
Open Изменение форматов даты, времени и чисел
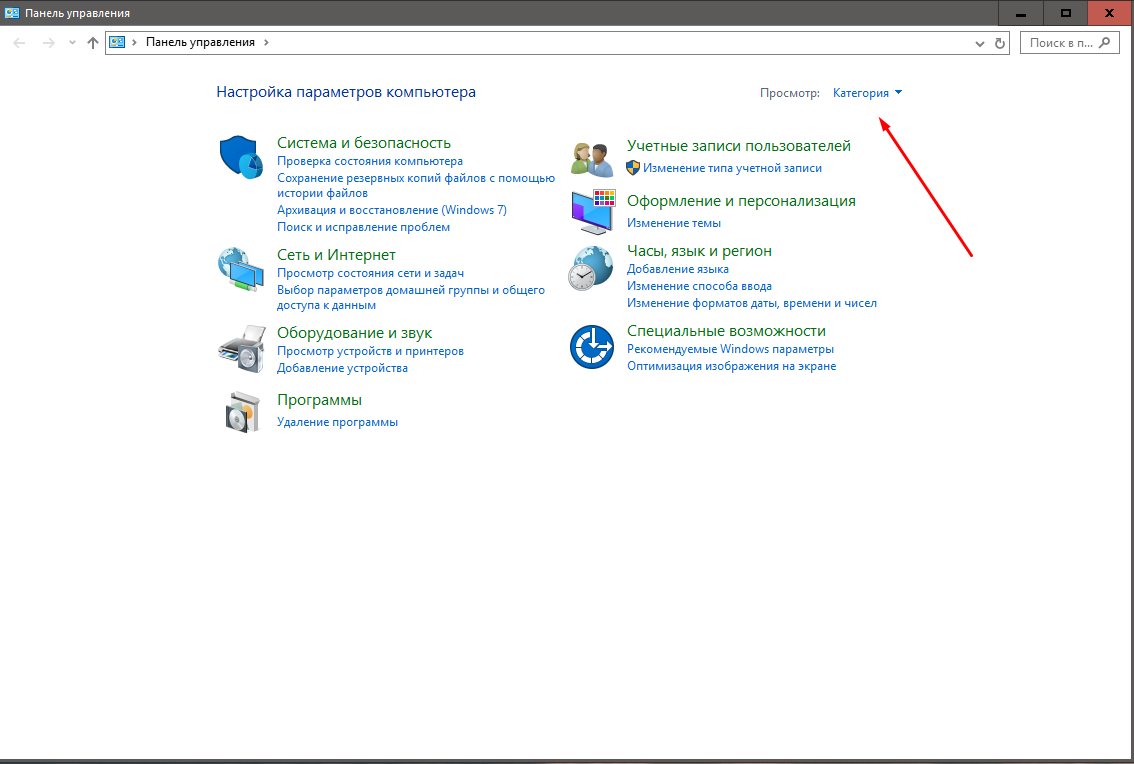[751, 303]
